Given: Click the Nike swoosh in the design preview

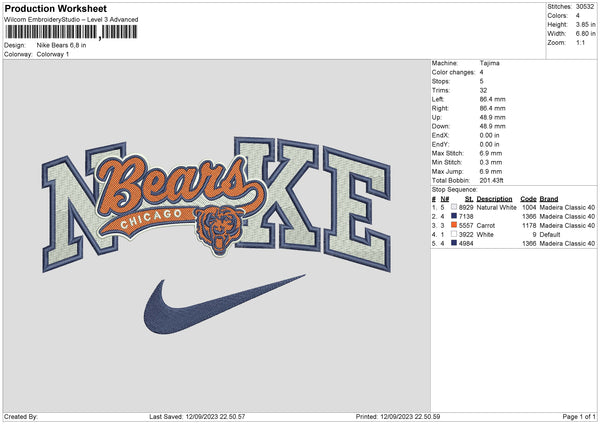Looking at the screenshot, I should [224, 304].
